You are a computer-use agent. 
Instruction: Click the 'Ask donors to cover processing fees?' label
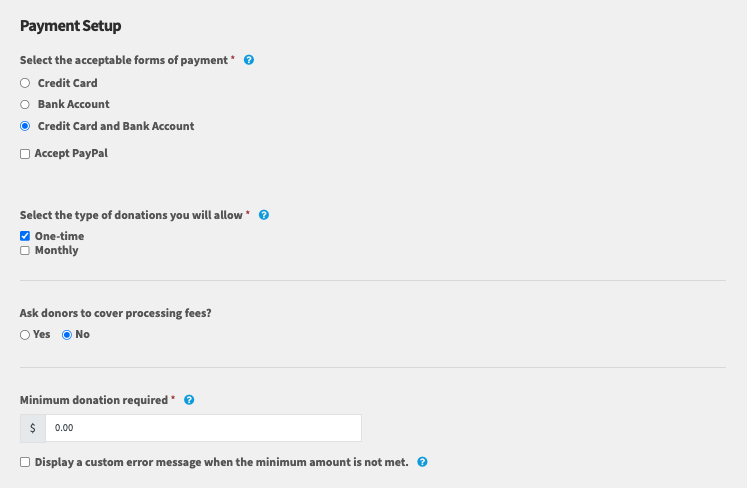tap(116, 313)
